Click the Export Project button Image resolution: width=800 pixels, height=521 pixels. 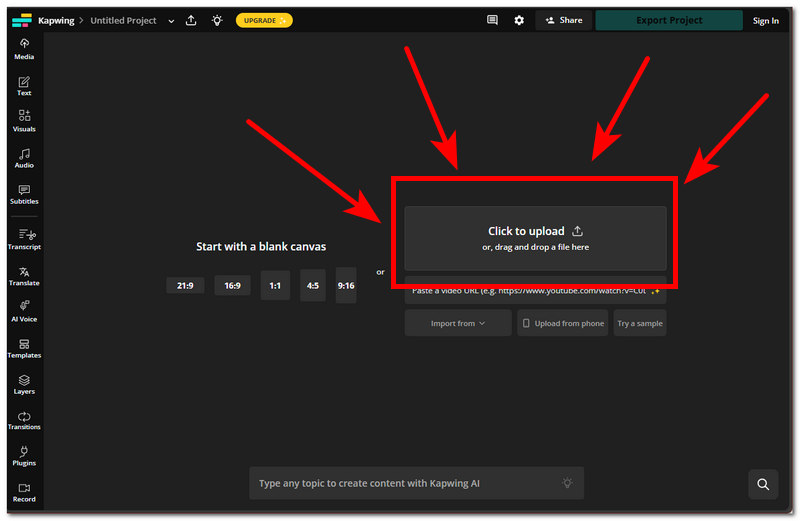pos(669,20)
